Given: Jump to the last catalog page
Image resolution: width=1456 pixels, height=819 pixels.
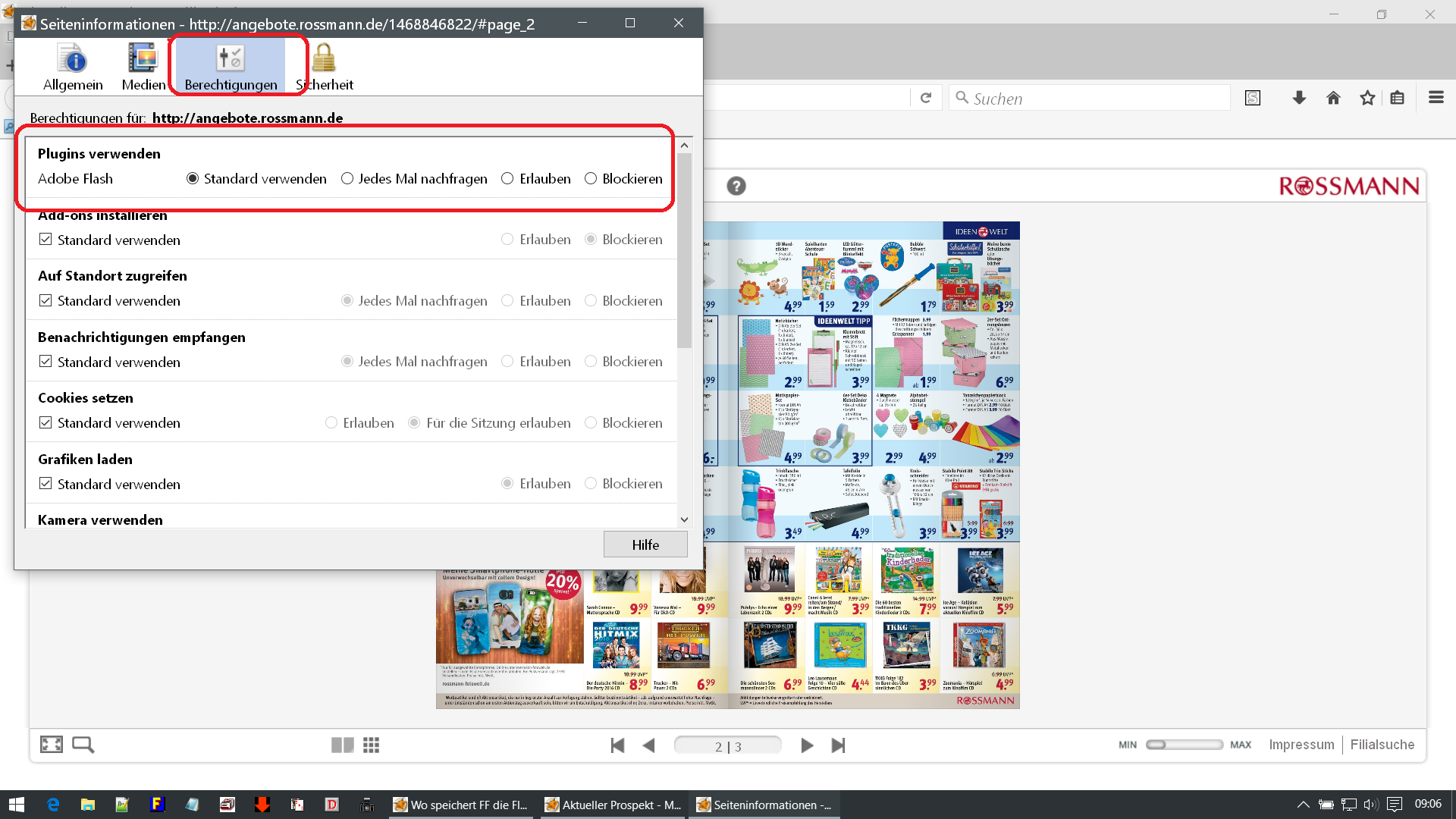Looking at the screenshot, I should click(838, 745).
